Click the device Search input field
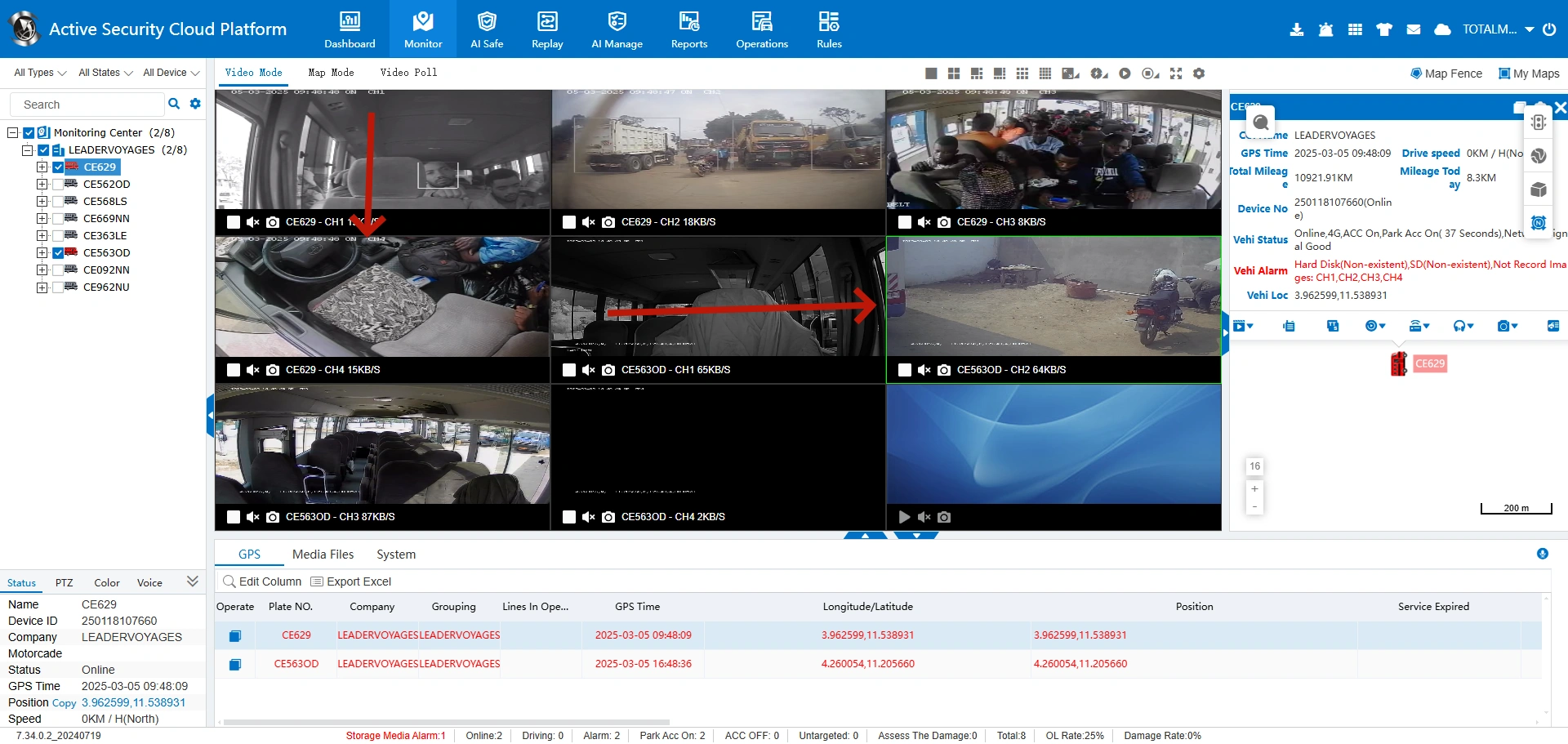1568x744 pixels. click(86, 105)
